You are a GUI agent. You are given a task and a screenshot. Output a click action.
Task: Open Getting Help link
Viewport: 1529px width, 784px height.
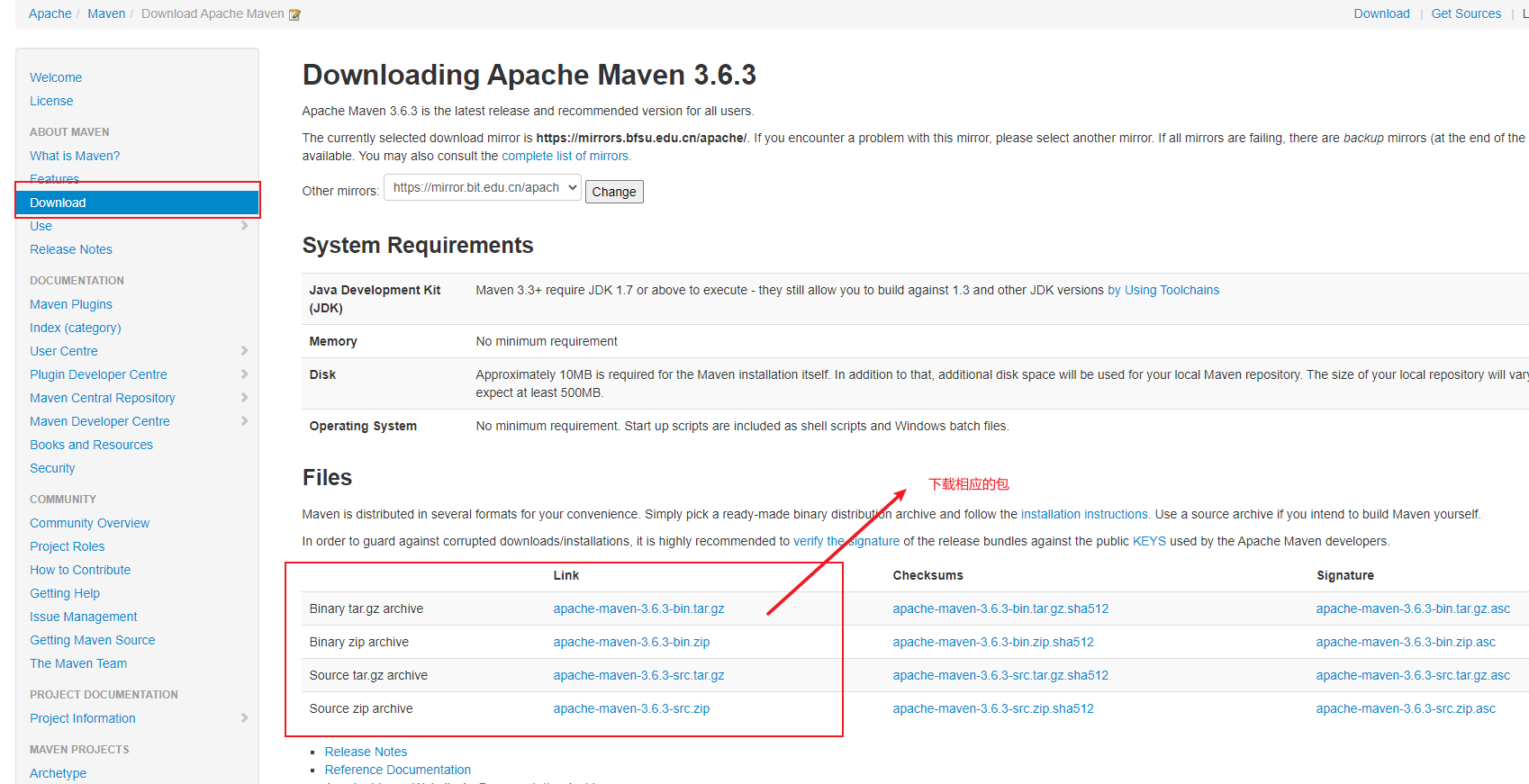click(65, 593)
